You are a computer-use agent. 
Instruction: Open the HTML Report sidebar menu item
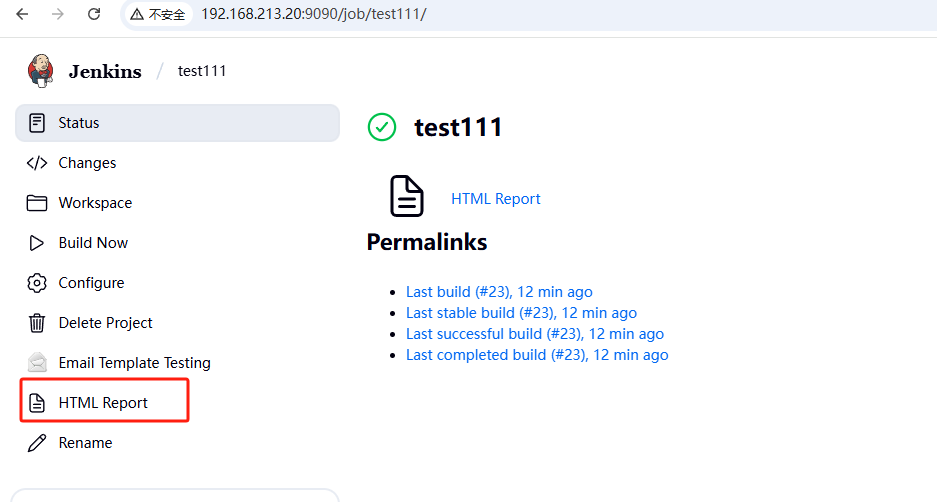tap(103, 403)
